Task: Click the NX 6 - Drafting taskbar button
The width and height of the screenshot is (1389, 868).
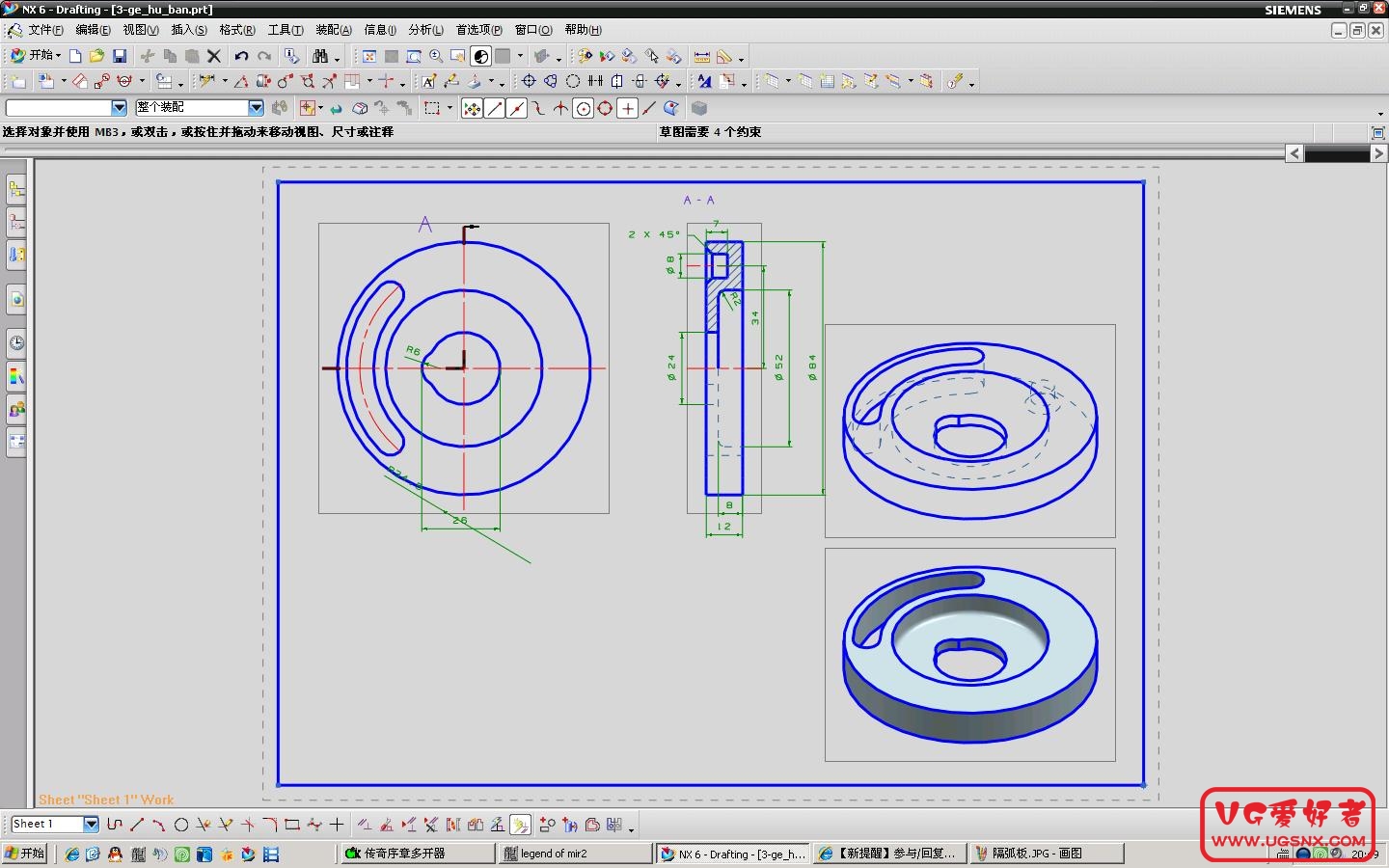Action: (732, 854)
